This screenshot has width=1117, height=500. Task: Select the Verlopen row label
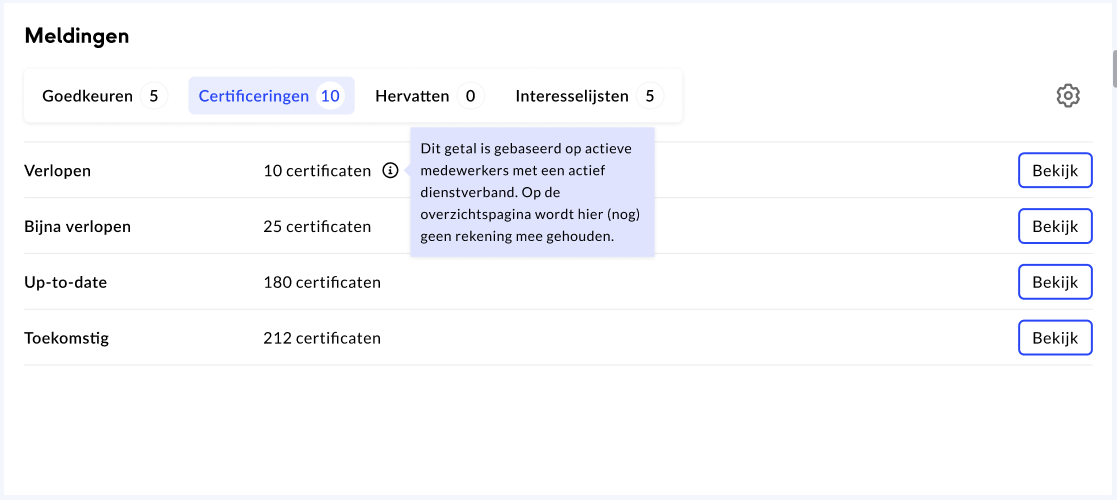[57, 171]
